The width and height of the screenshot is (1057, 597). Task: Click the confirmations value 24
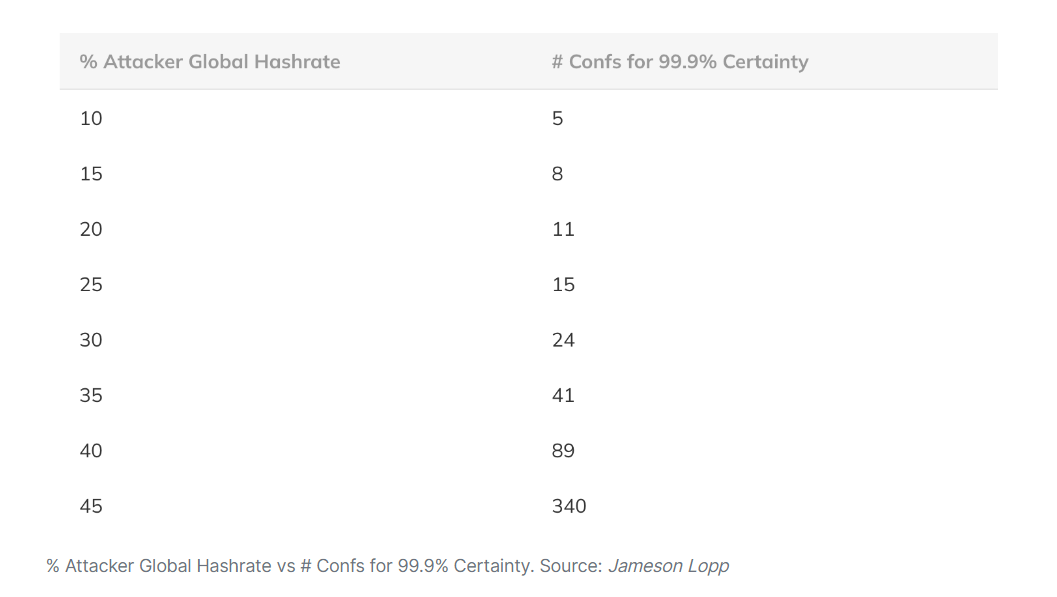[x=564, y=340]
